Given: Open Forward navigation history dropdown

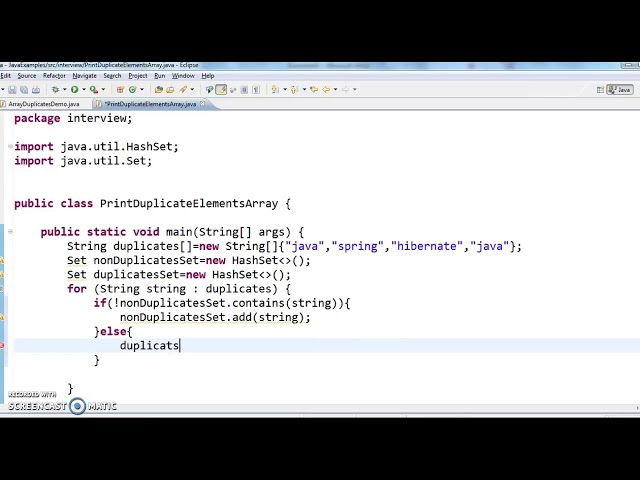Looking at the screenshot, I should pos(355,89).
